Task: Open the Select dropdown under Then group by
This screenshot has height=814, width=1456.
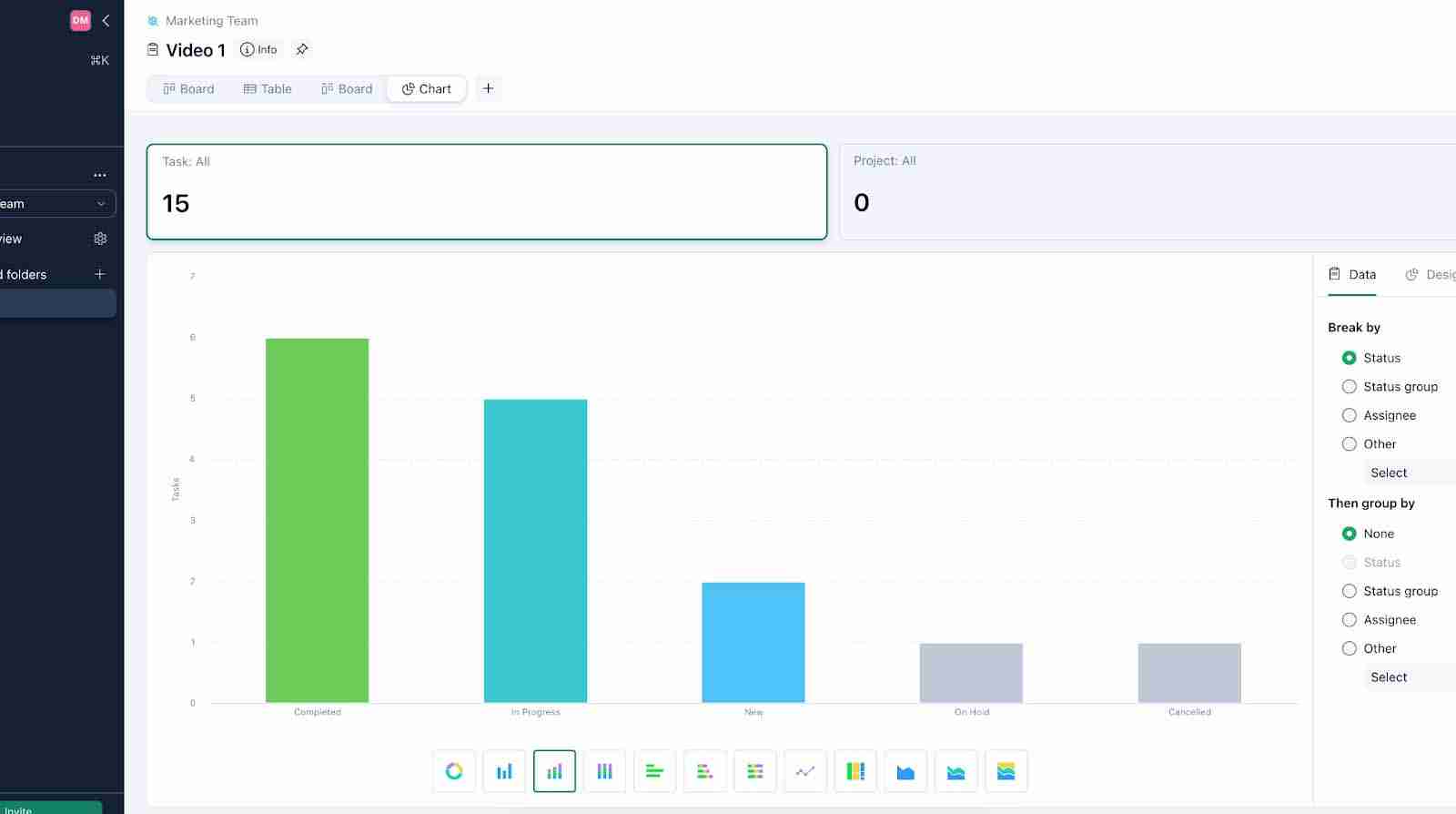Action: click(x=1389, y=677)
